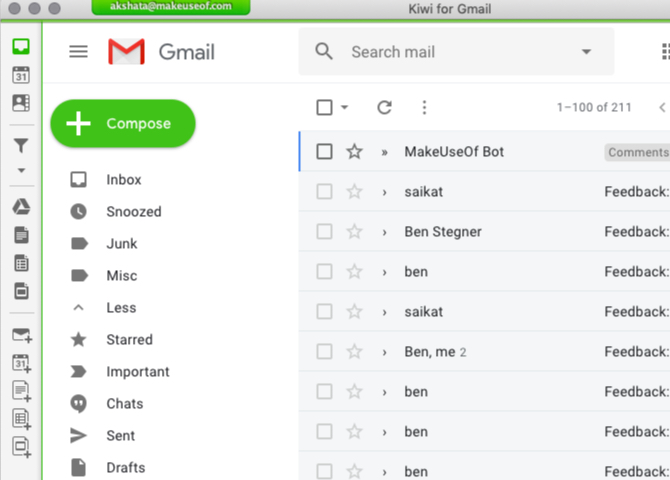Select the MakeUseOf Bot email checkbox
The image size is (670, 480).
point(324,152)
